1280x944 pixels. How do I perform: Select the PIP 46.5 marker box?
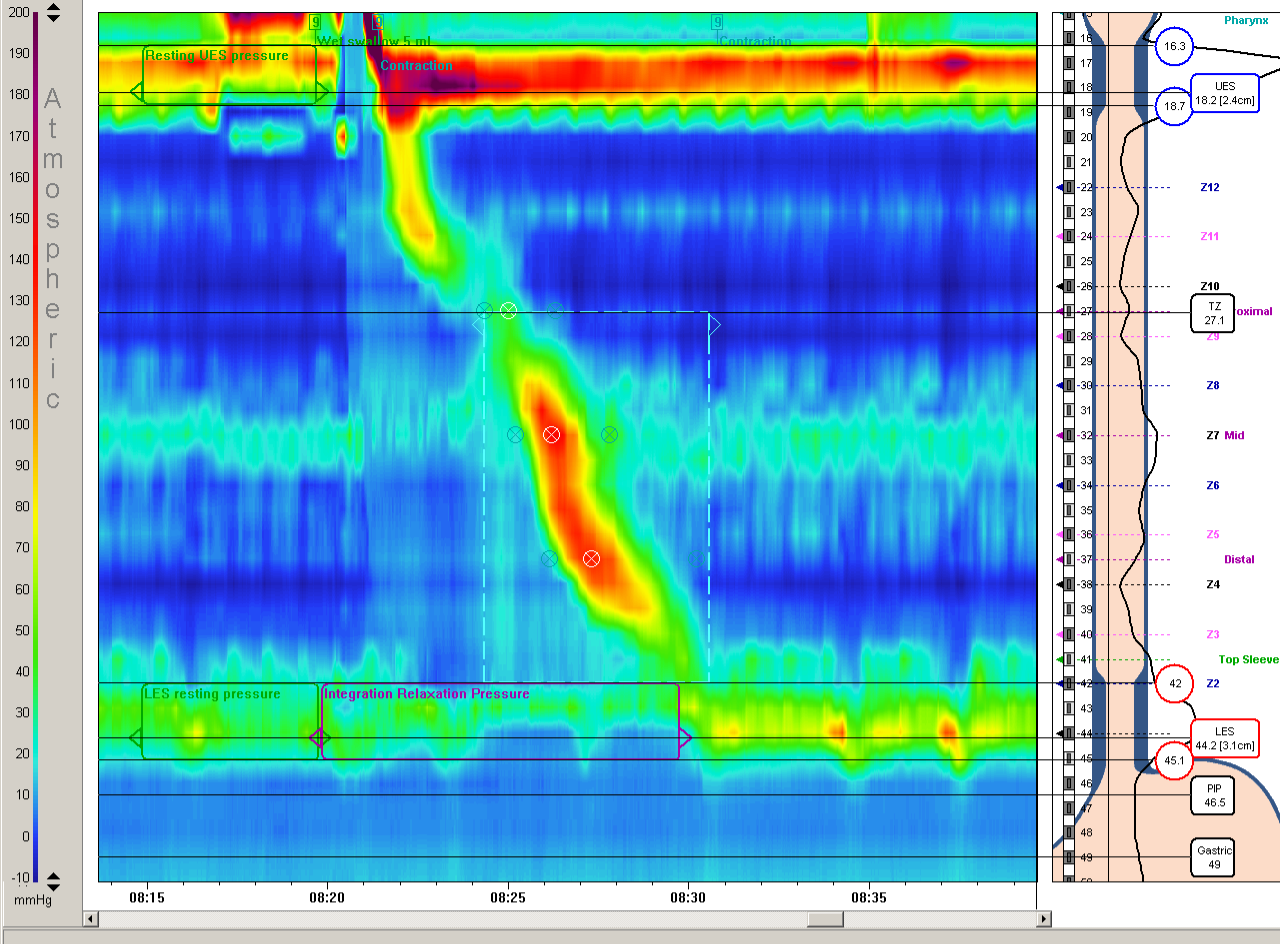point(1213,795)
